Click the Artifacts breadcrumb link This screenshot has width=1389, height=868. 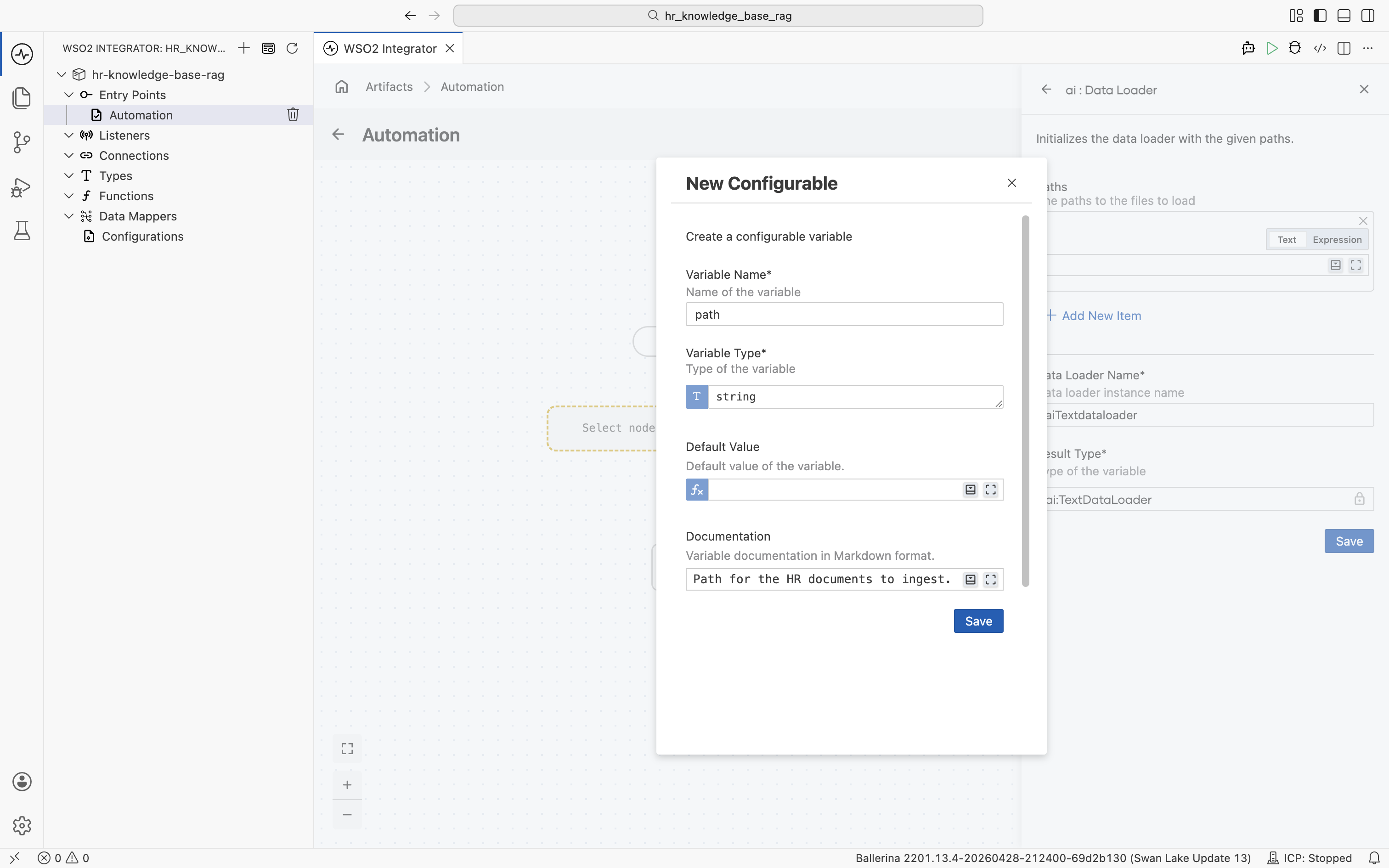tap(389, 87)
